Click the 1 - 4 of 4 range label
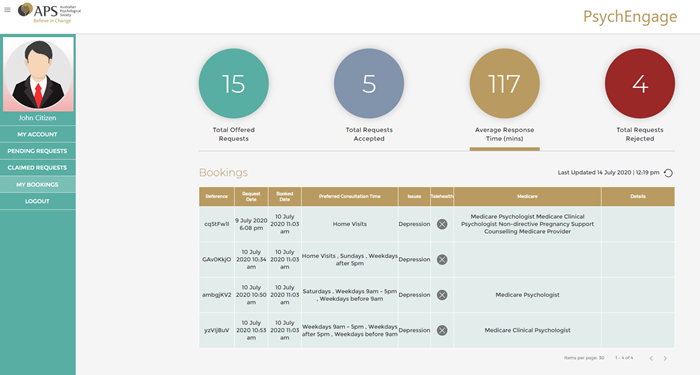Viewport: 700px width, 375px height. [x=624, y=358]
